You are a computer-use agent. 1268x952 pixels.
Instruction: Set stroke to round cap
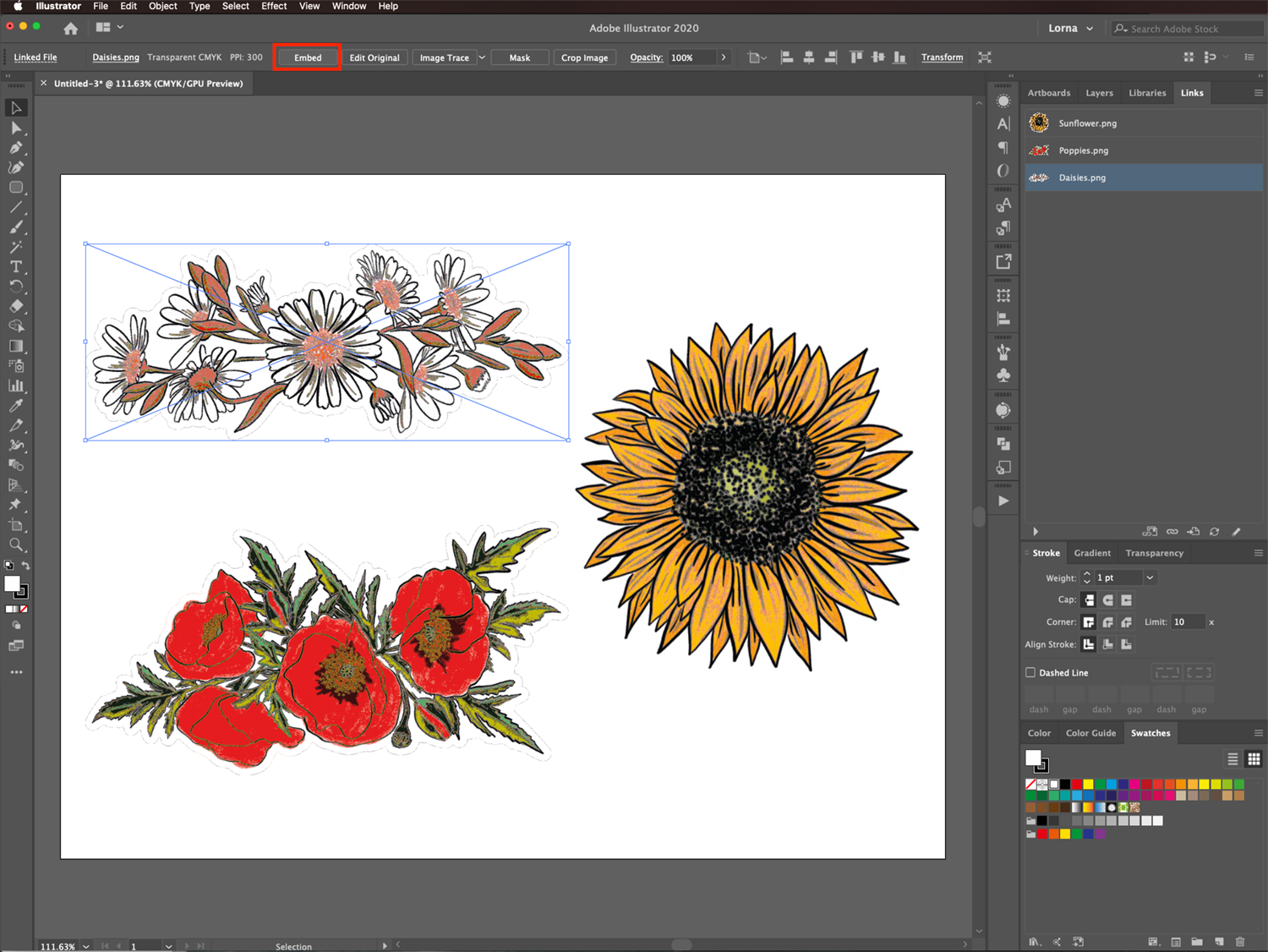tap(1107, 600)
